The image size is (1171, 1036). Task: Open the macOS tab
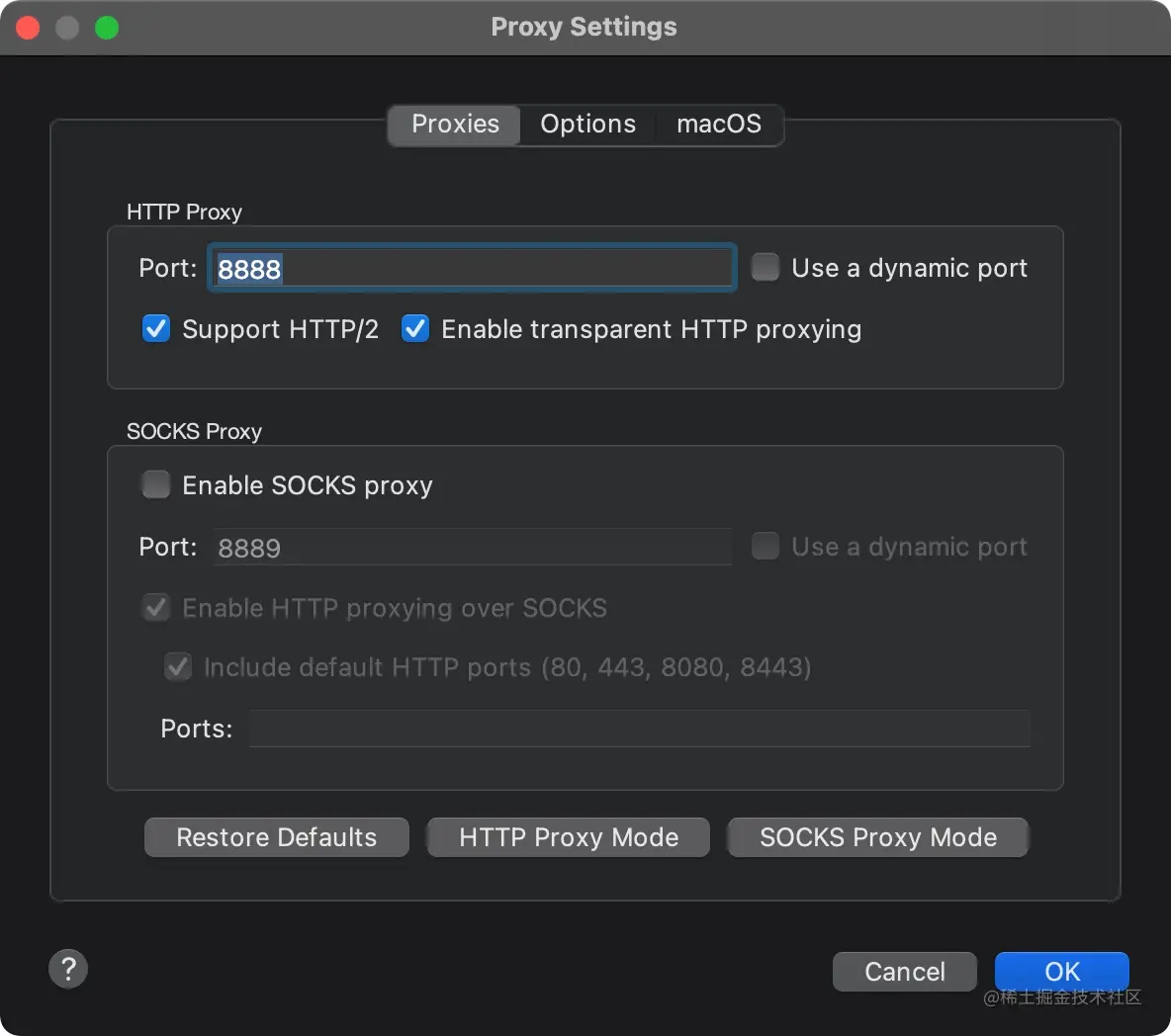click(x=719, y=125)
